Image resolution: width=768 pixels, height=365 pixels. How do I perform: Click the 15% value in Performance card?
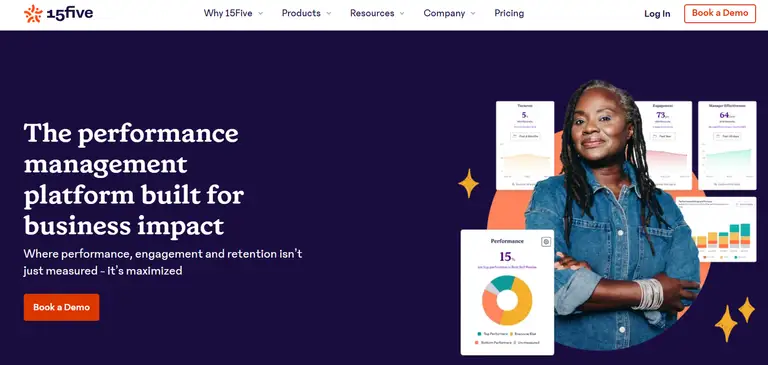click(x=507, y=256)
